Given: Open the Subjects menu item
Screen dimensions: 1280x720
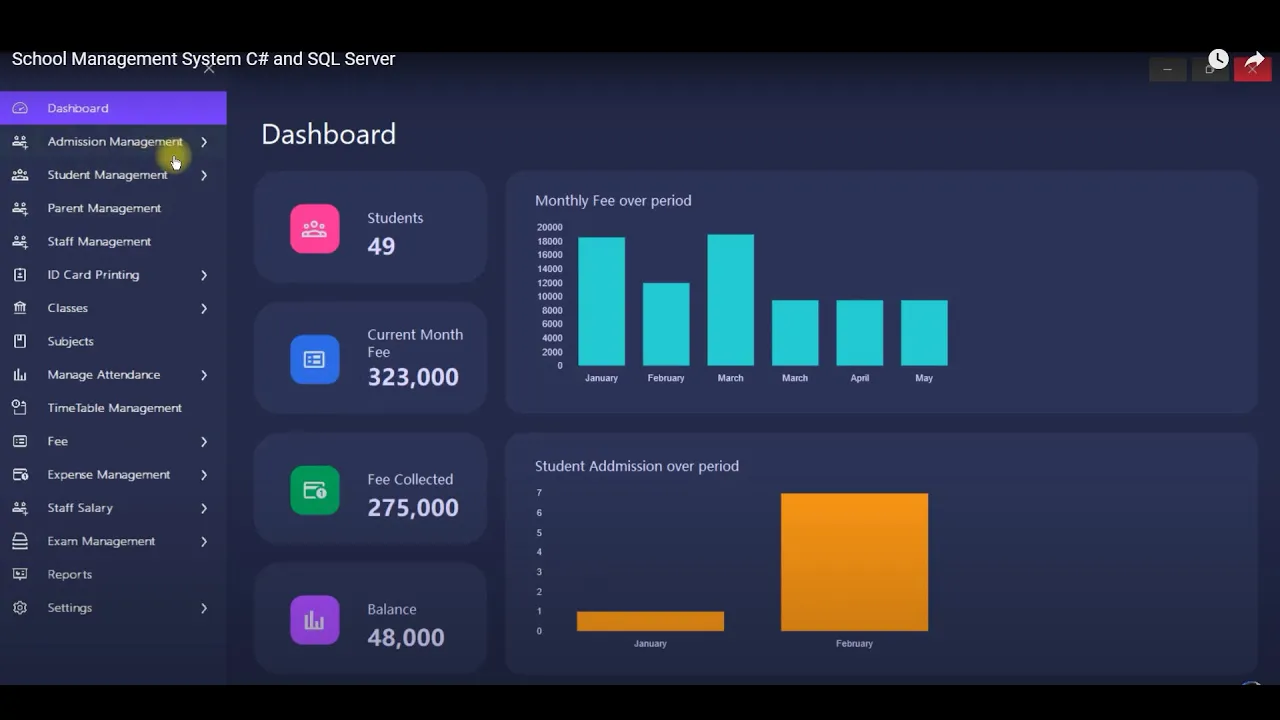Looking at the screenshot, I should tap(113, 341).
